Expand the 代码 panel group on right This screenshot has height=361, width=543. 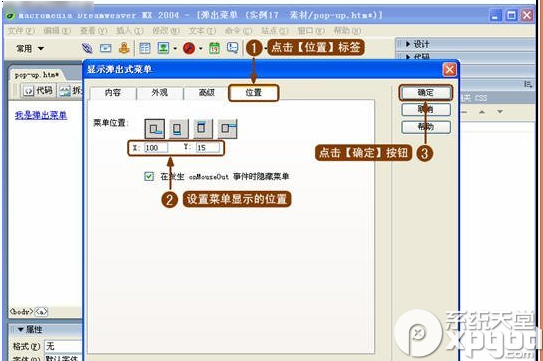pyautogui.click(x=417, y=56)
